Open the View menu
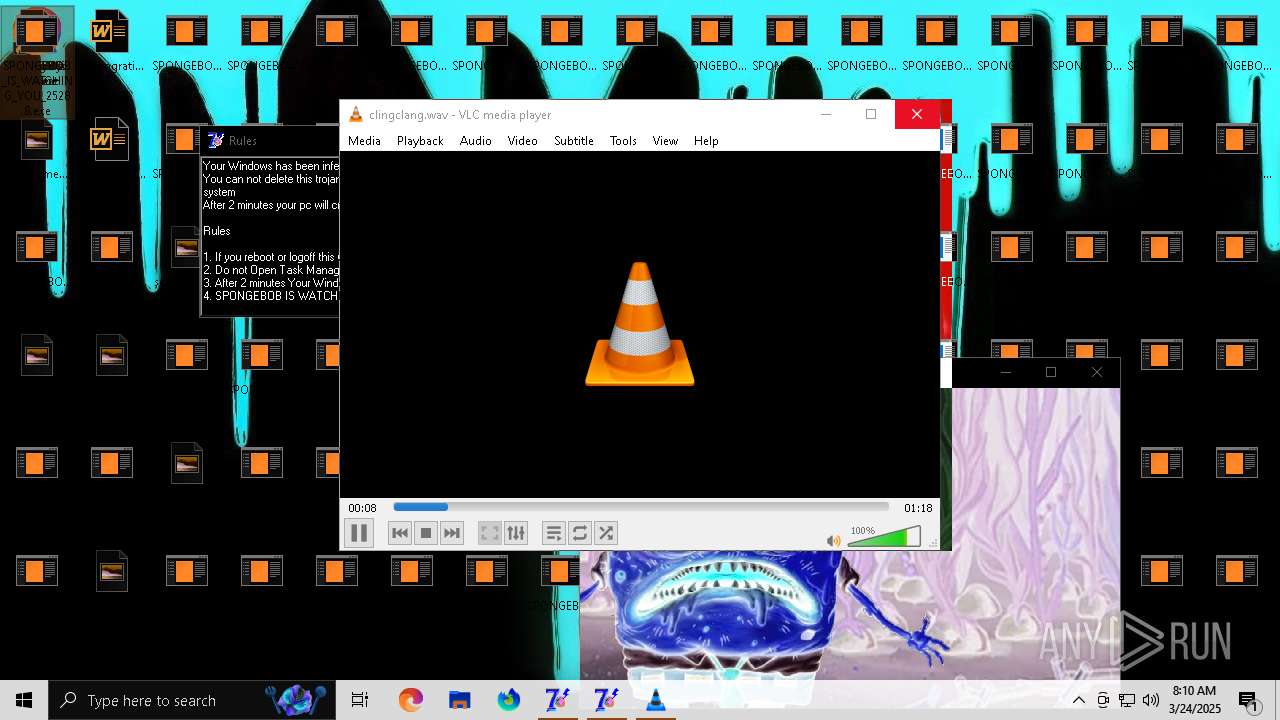Screen dimensions: 1280x720 pyautogui.click(x=665, y=141)
